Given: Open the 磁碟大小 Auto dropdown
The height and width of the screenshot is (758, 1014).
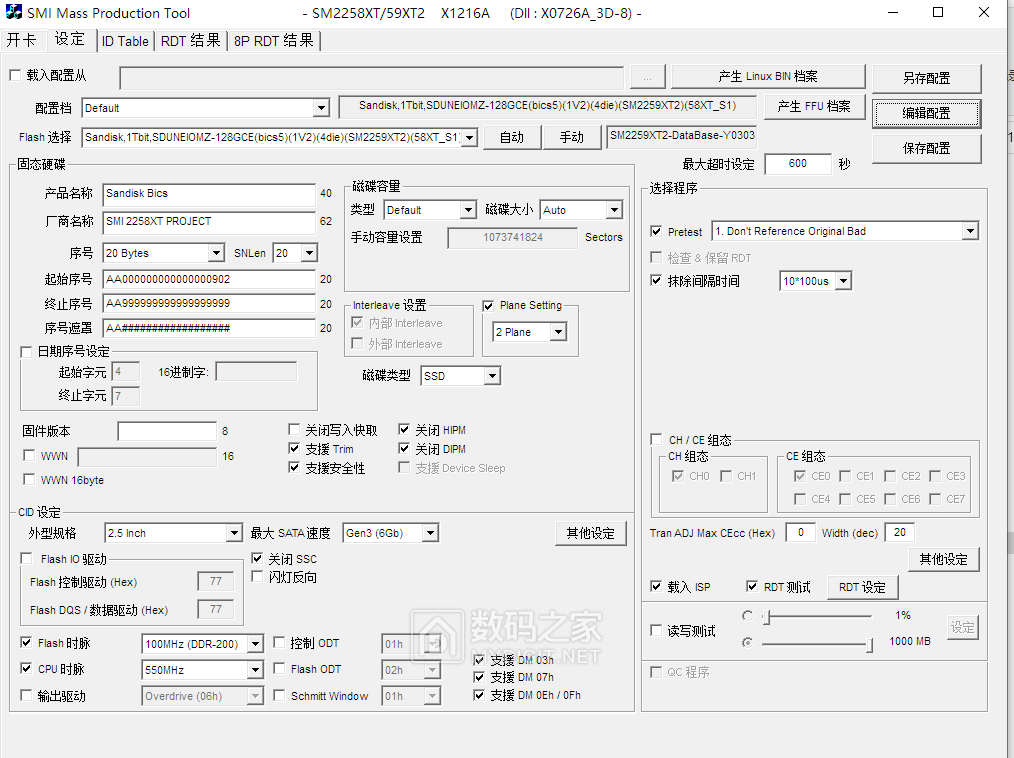Looking at the screenshot, I should tap(614, 210).
